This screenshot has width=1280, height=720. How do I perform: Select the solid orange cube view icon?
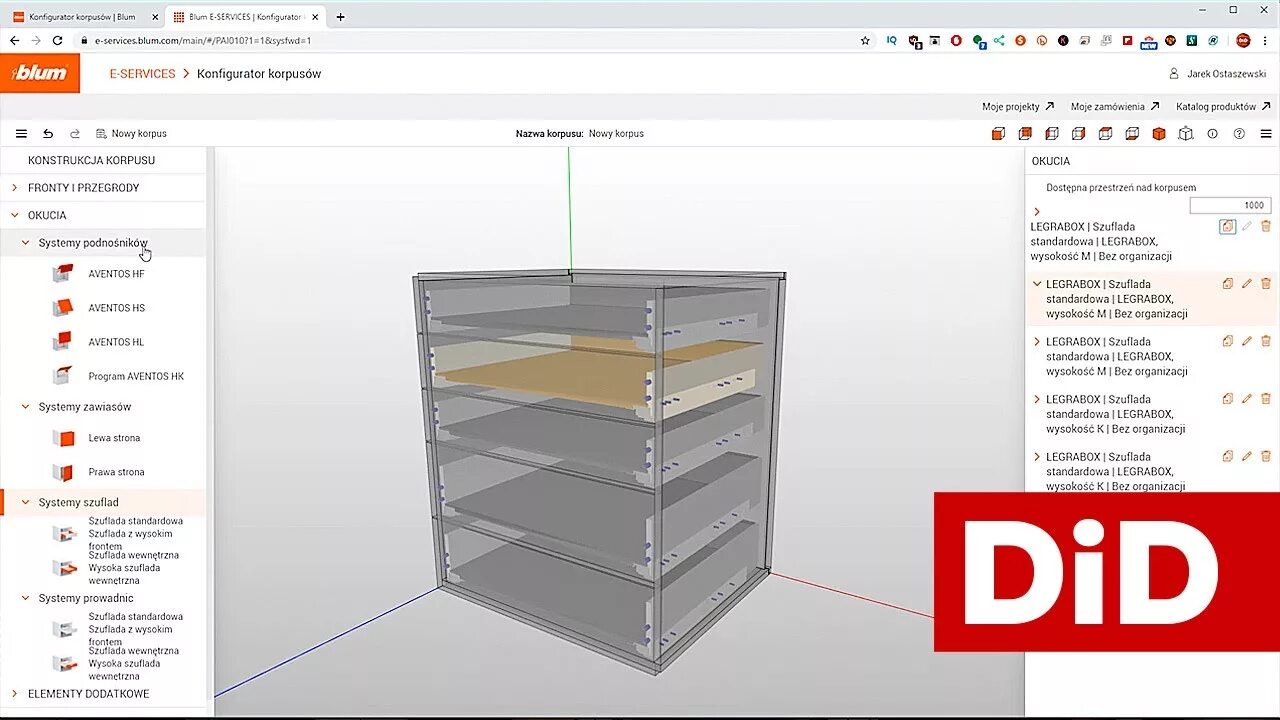click(x=1159, y=133)
